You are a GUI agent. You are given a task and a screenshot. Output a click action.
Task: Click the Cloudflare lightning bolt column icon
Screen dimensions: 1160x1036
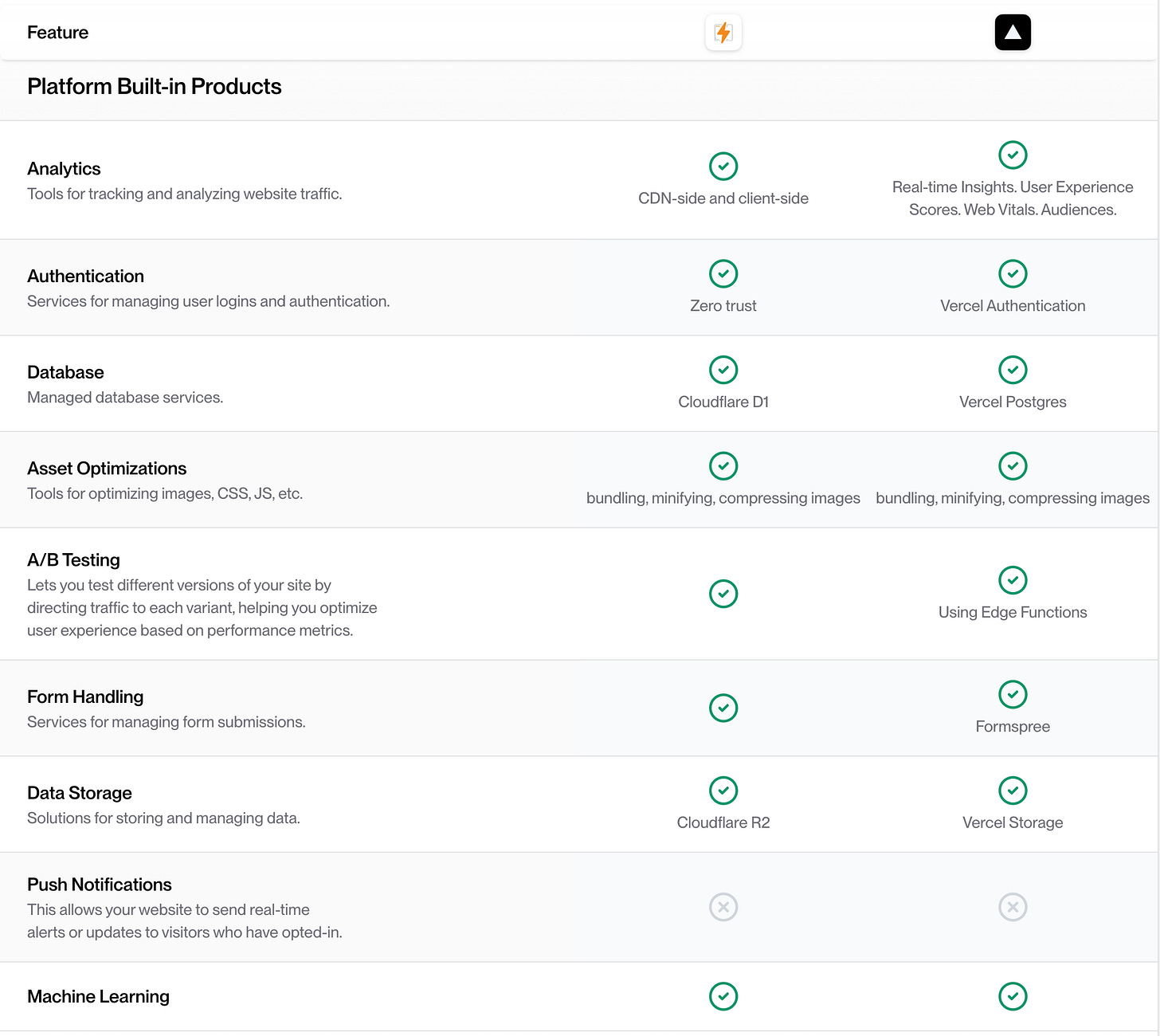(x=723, y=32)
